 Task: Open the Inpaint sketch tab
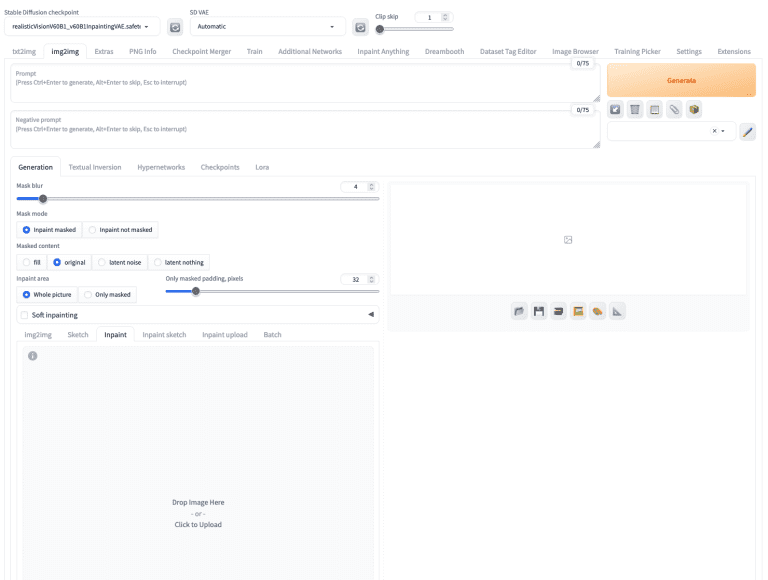coord(164,334)
